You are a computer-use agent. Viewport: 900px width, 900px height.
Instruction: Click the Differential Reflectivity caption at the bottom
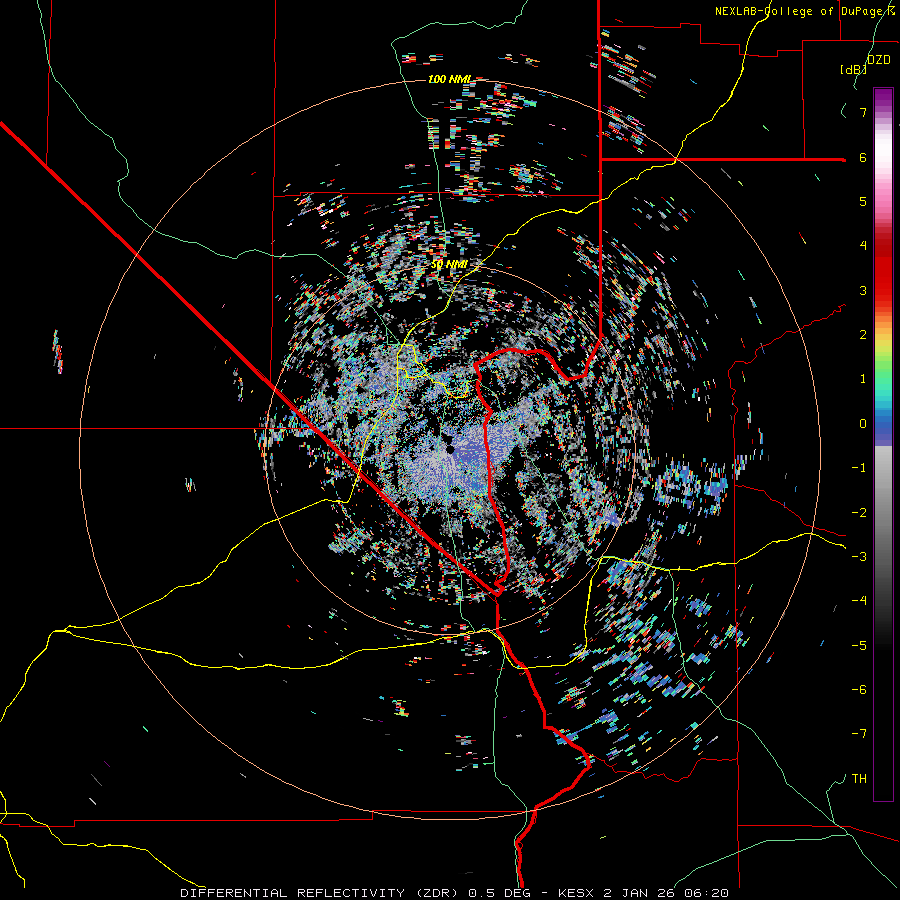(x=454, y=893)
